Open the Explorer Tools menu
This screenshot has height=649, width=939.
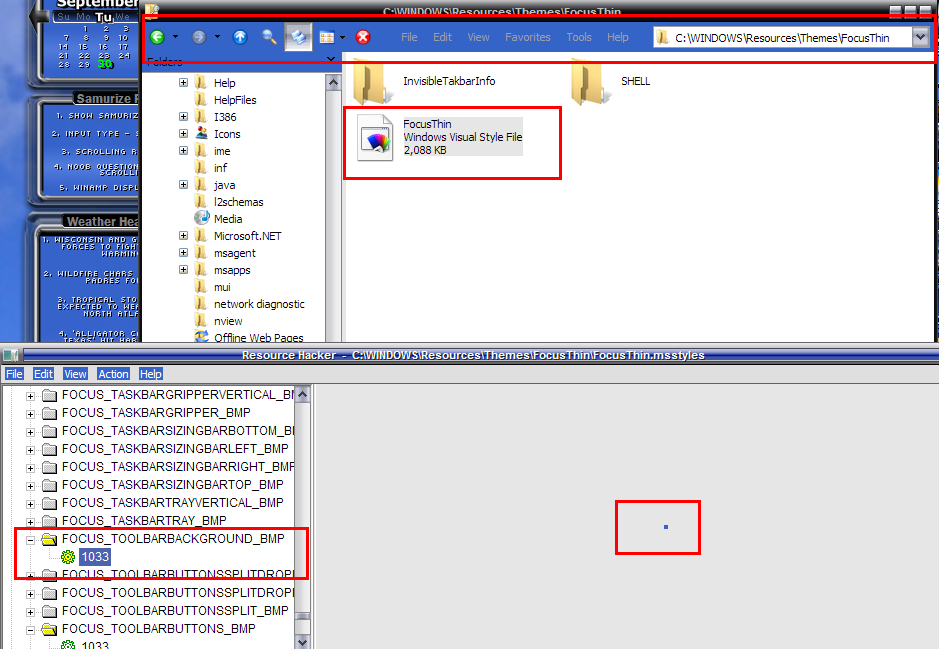coord(579,37)
